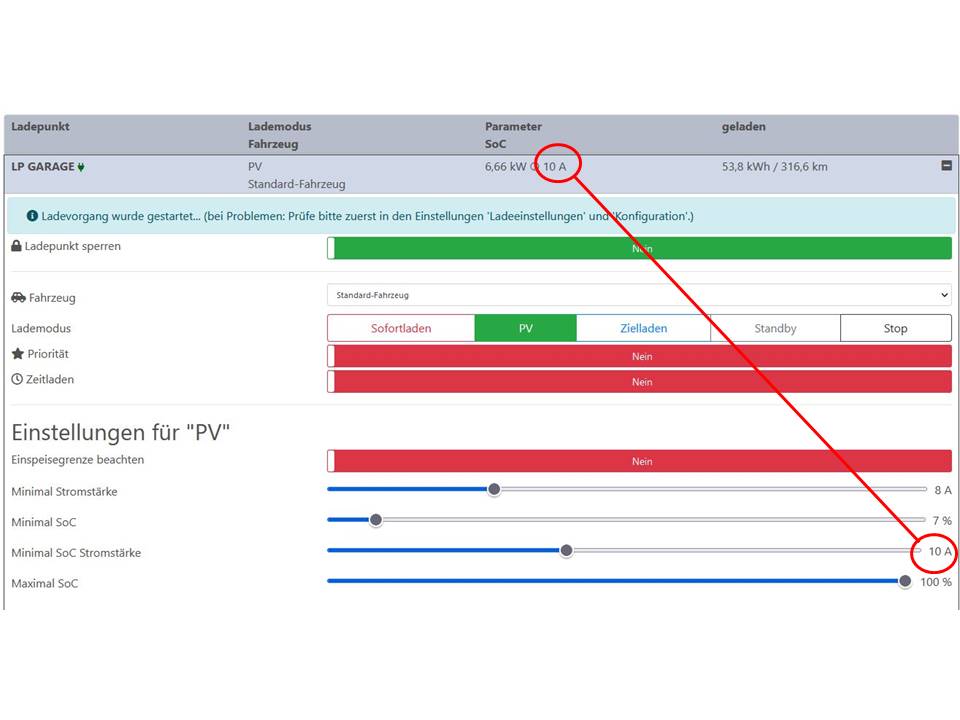The image size is (960, 720).
Task: Click the green plug icon beside LP GARAGE
Action: coord(81,167)
